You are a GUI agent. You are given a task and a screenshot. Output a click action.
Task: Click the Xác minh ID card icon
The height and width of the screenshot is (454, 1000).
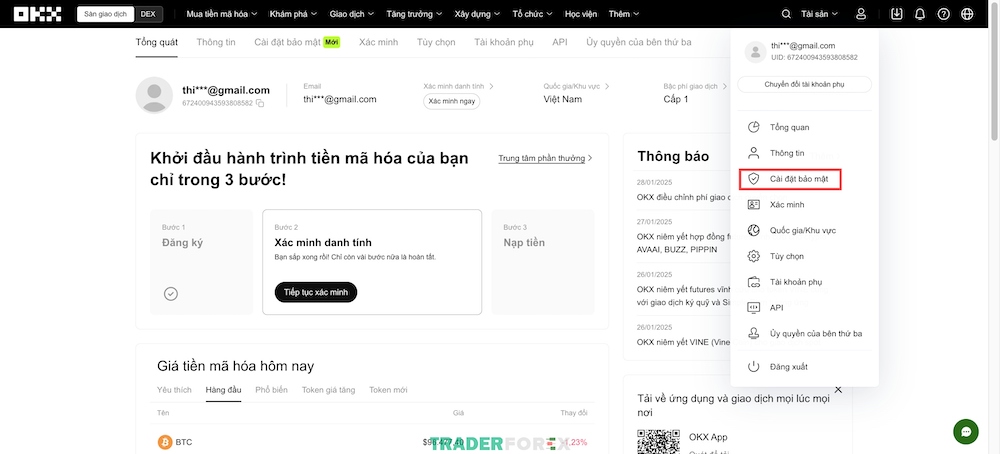tap(753, 205)
